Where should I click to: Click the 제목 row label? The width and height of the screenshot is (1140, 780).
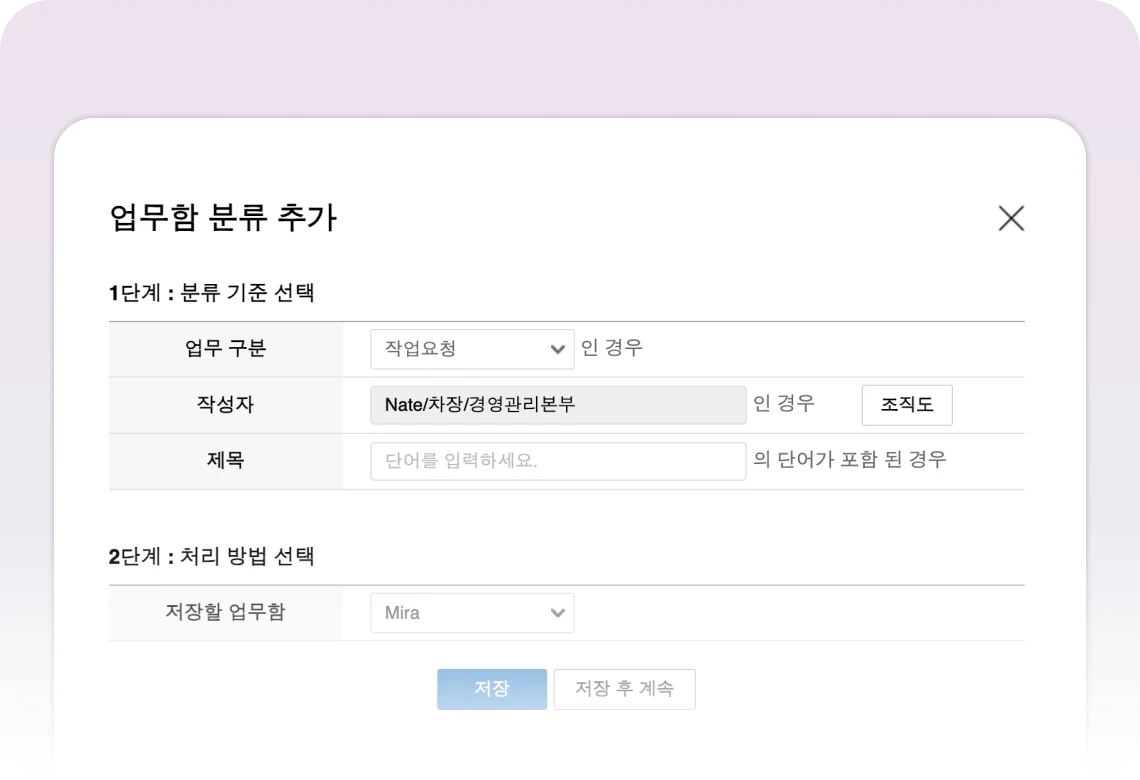pos(226,461)
